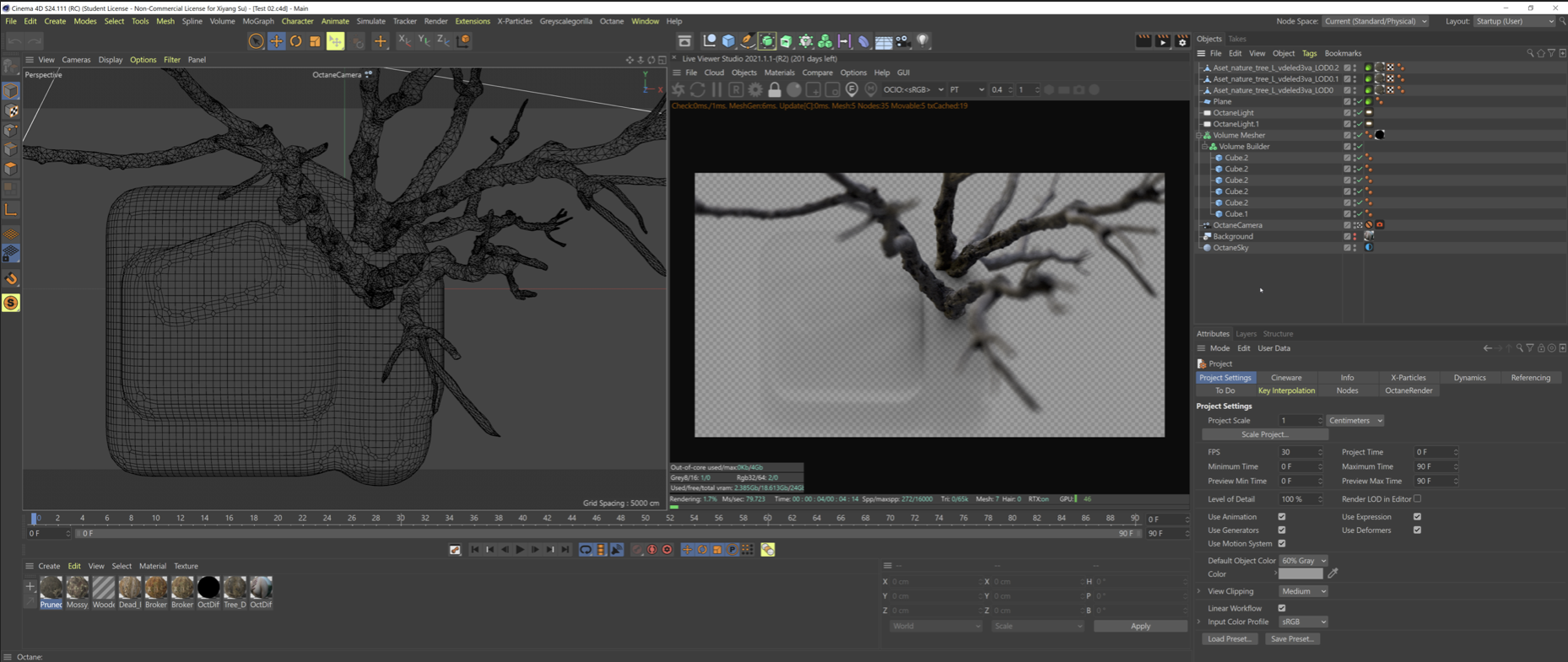Select the Scale tool in top toolbar
Image resolution: width=1568 pixels, height=662 pixels.
tap(315, 40)
